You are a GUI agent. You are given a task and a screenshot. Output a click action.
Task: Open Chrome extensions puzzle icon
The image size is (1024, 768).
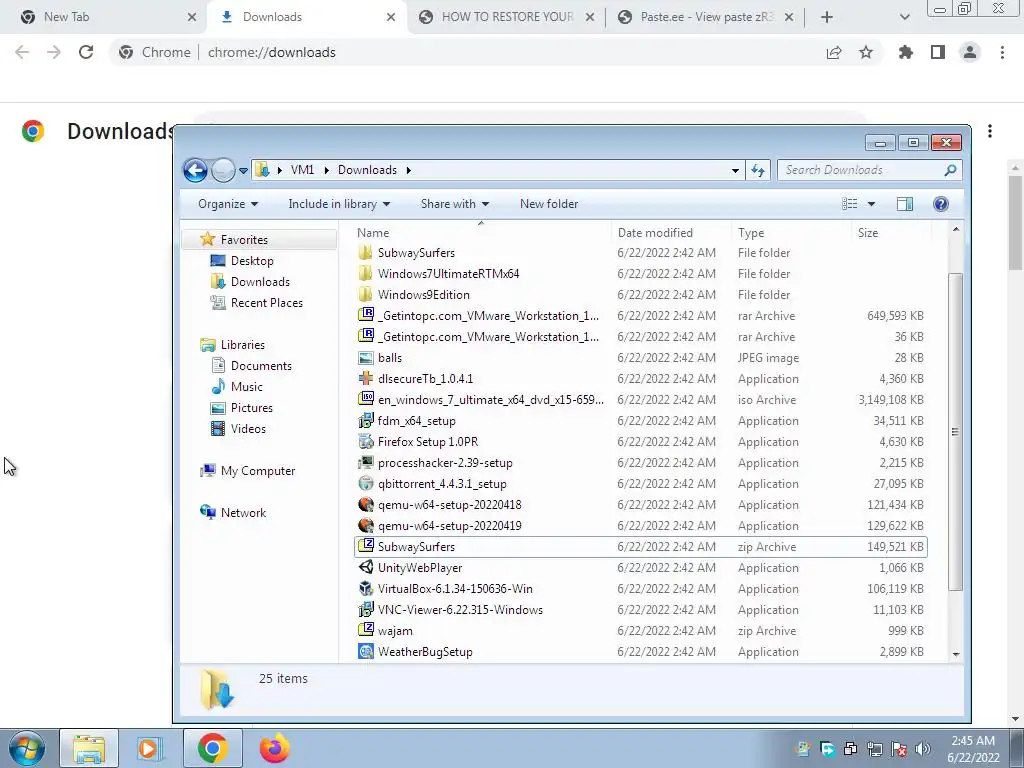[906, 52]
